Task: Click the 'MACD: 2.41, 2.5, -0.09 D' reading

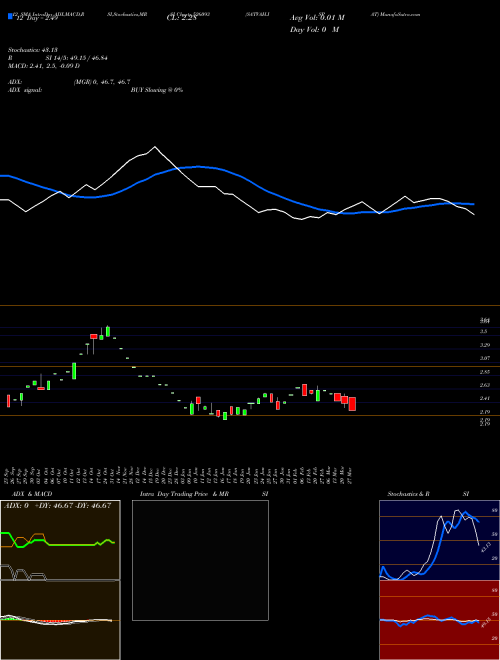Action: pos(44,66)
